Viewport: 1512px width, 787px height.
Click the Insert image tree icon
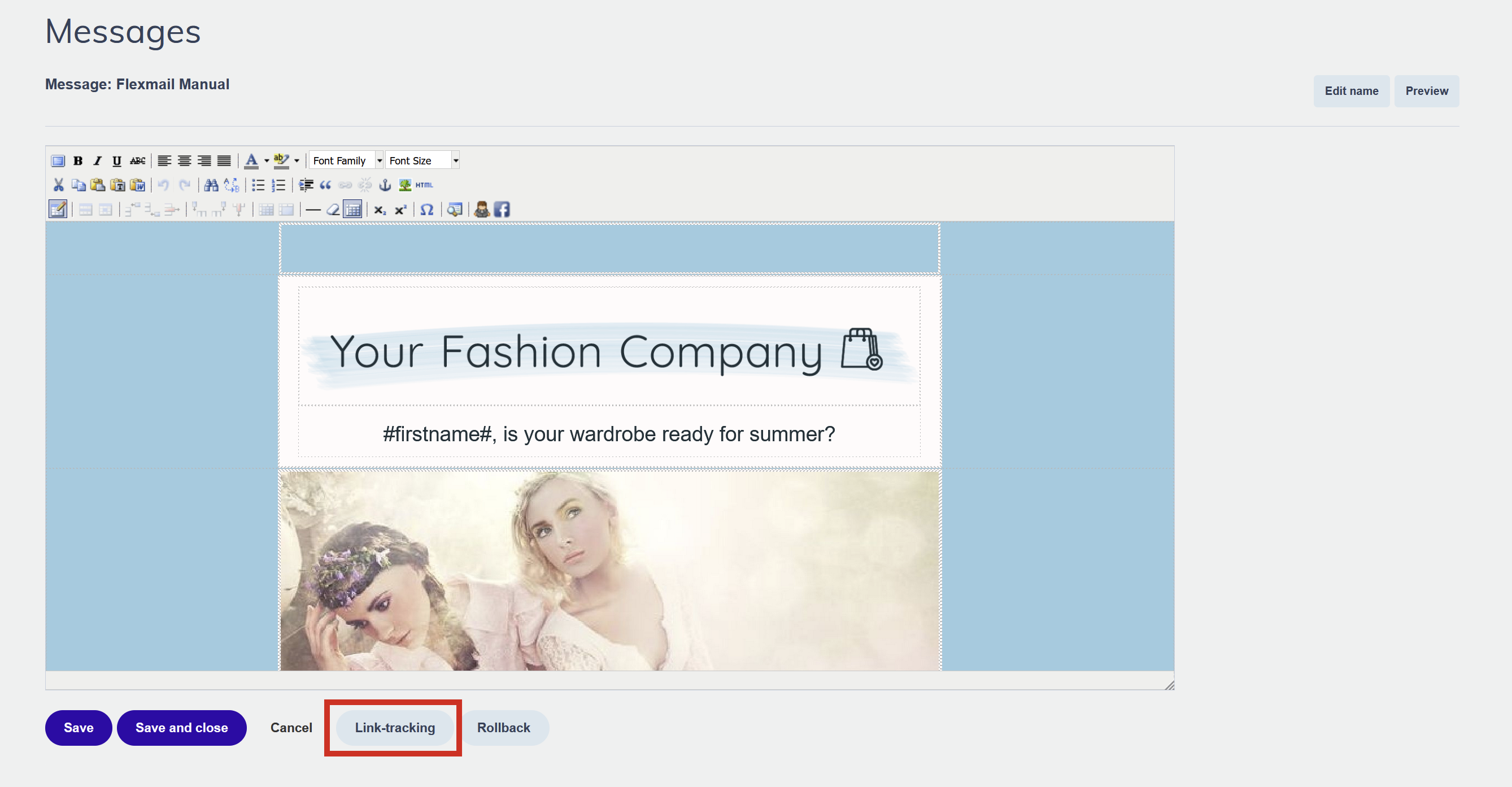404,185
